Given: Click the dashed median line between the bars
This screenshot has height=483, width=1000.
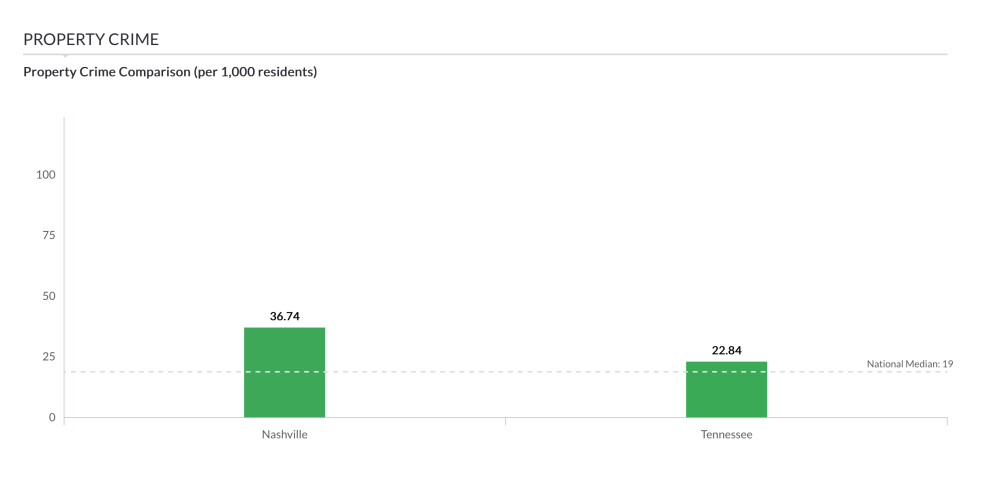Looking at the screenshot, I should tap(505, 372).
